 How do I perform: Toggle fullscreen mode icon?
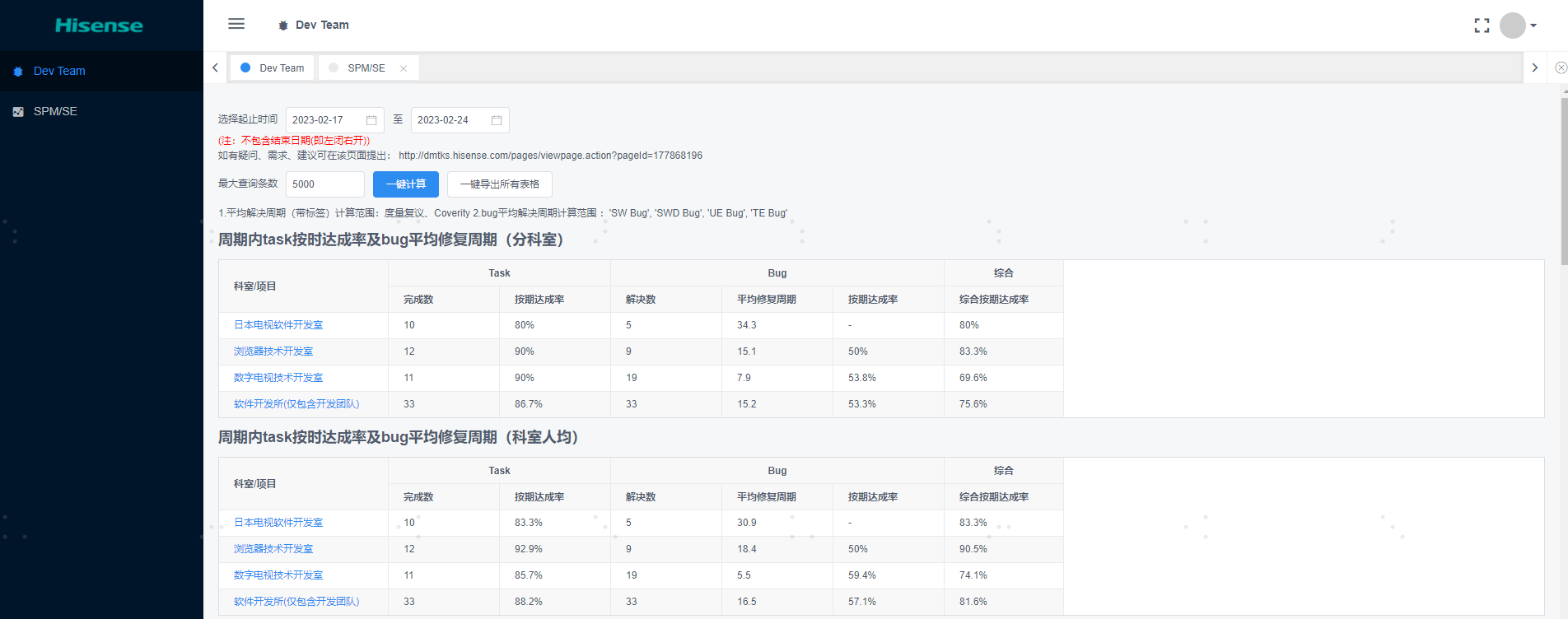(x=1482, y=26)
